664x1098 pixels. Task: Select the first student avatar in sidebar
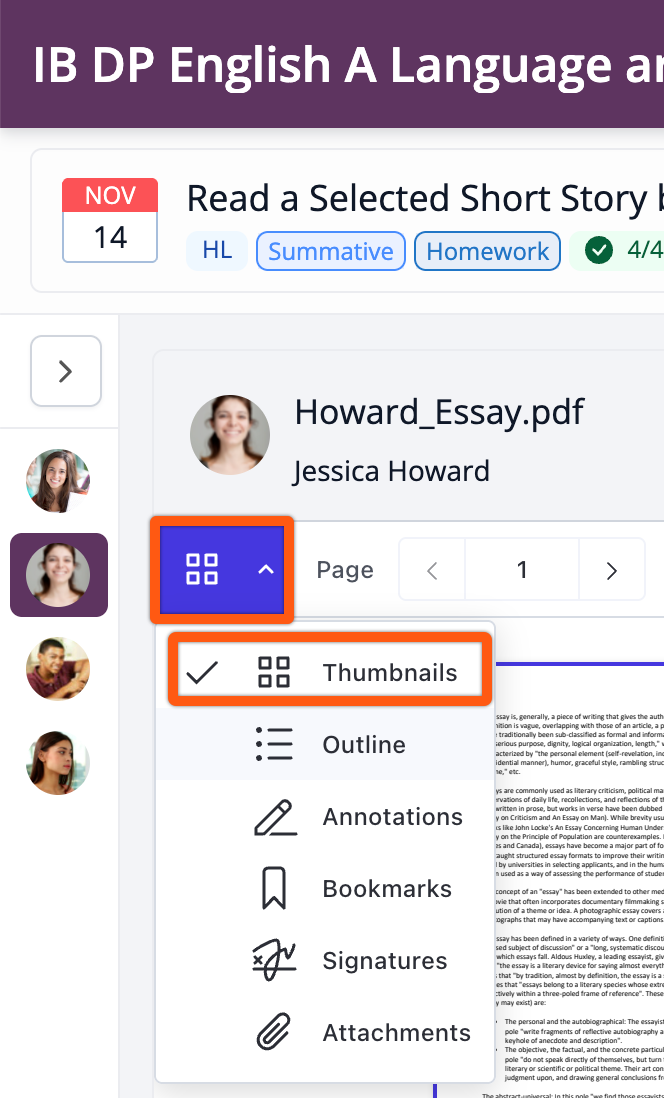pyautogui.click(x=58, y=481)
